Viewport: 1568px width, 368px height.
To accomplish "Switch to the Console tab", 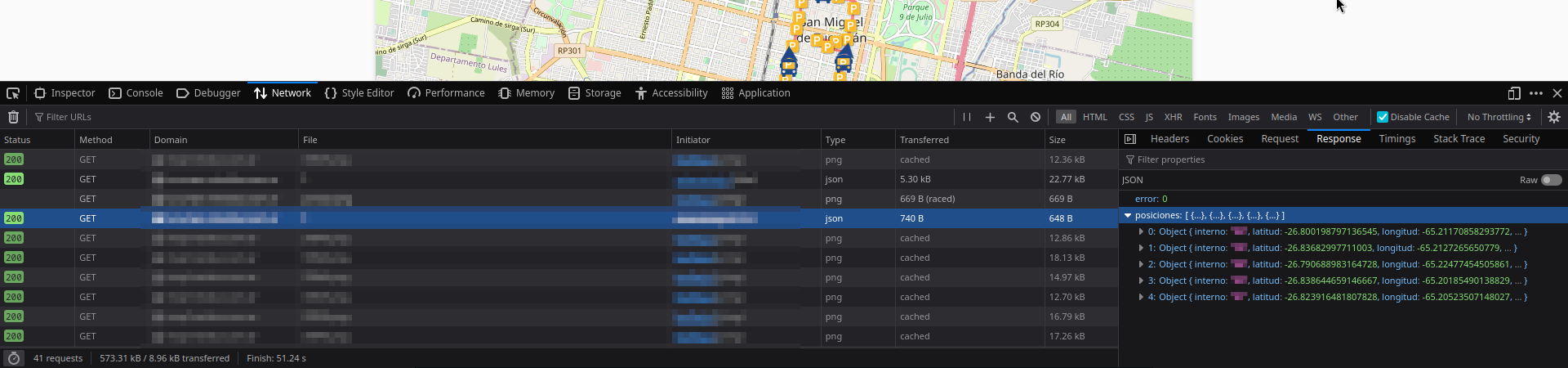I will tap(136, 93).
